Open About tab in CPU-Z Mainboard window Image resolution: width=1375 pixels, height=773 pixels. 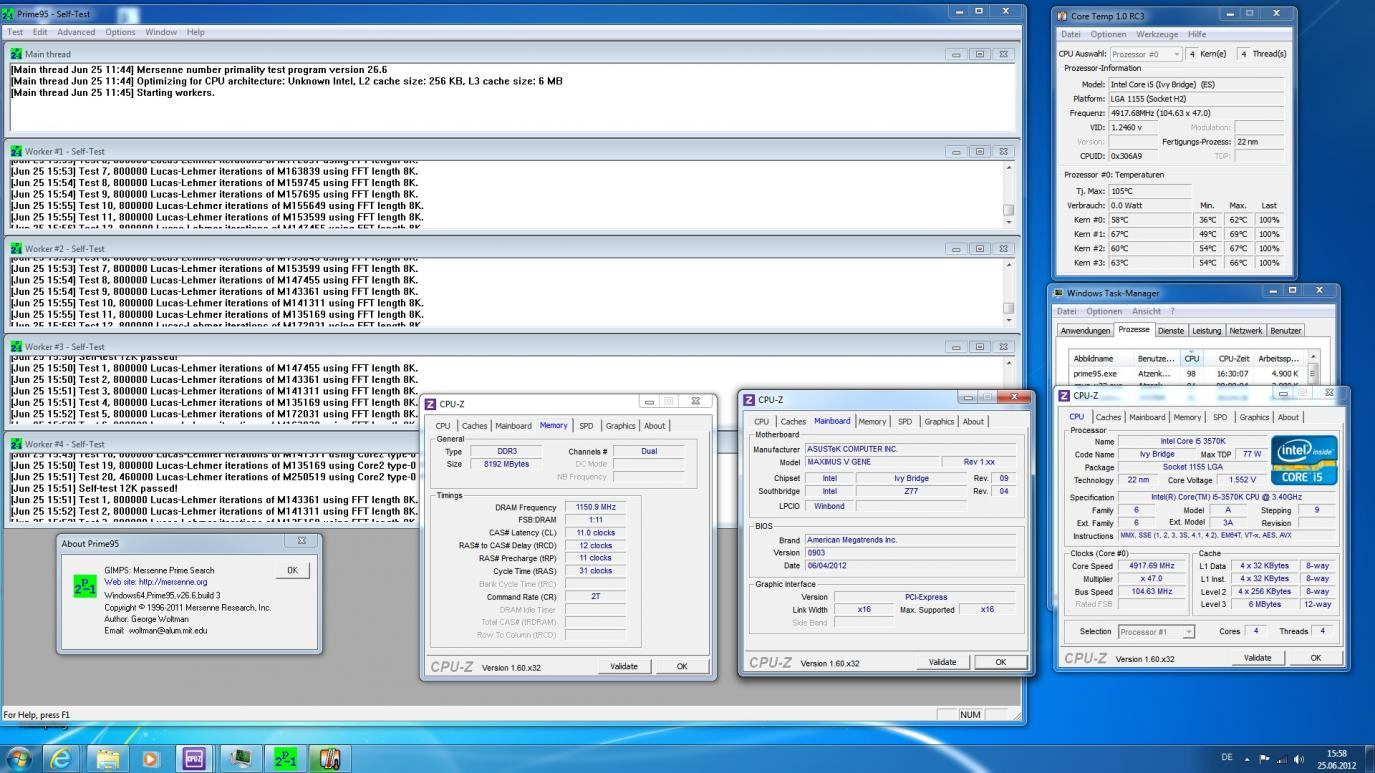tap(973, 422)
